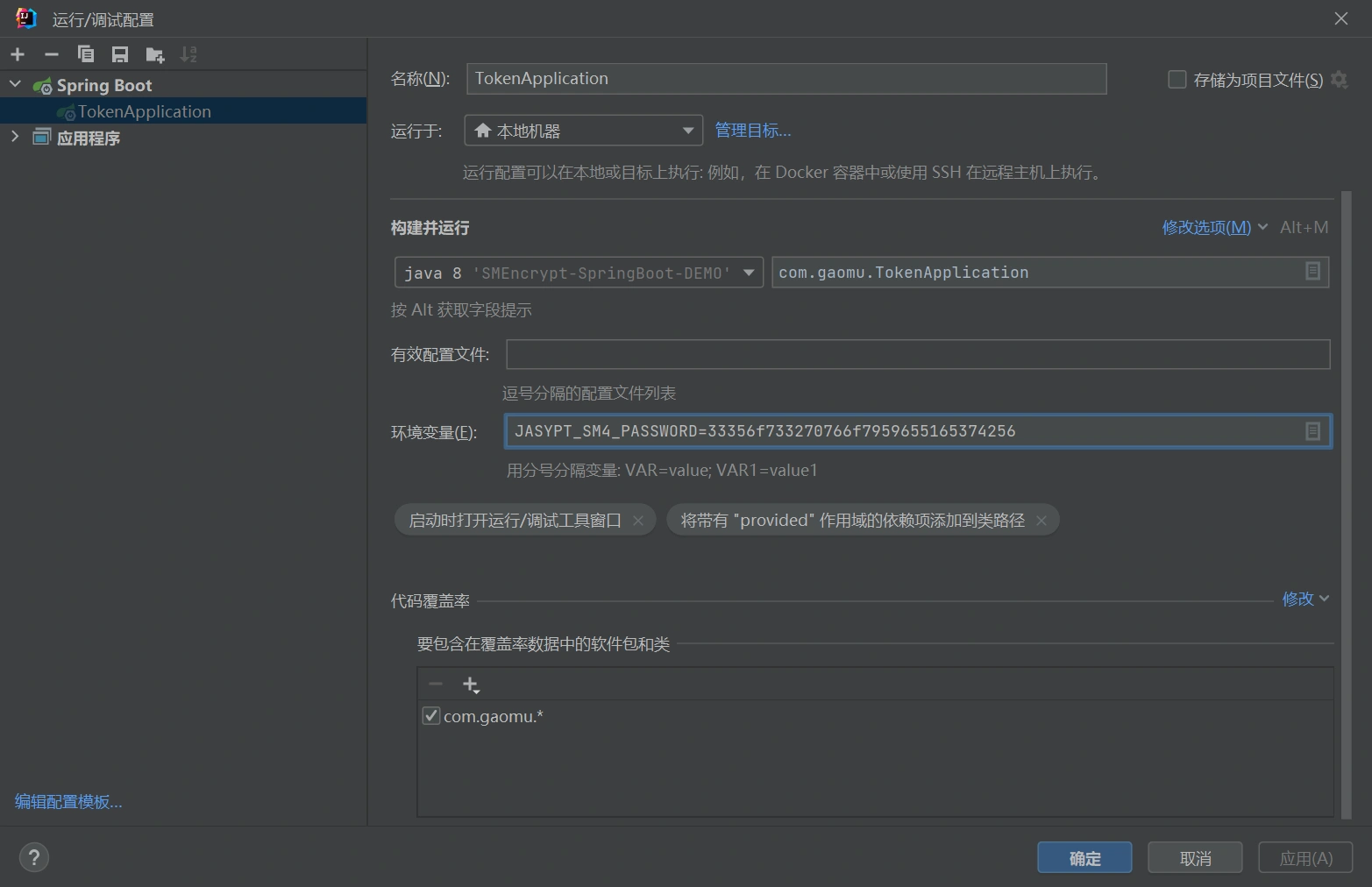This screenshot has width=1372, height=887.
Task: Remove the 启动时打开运行/调试工具窗口 option tag
Action: click(x=638, y=521)
